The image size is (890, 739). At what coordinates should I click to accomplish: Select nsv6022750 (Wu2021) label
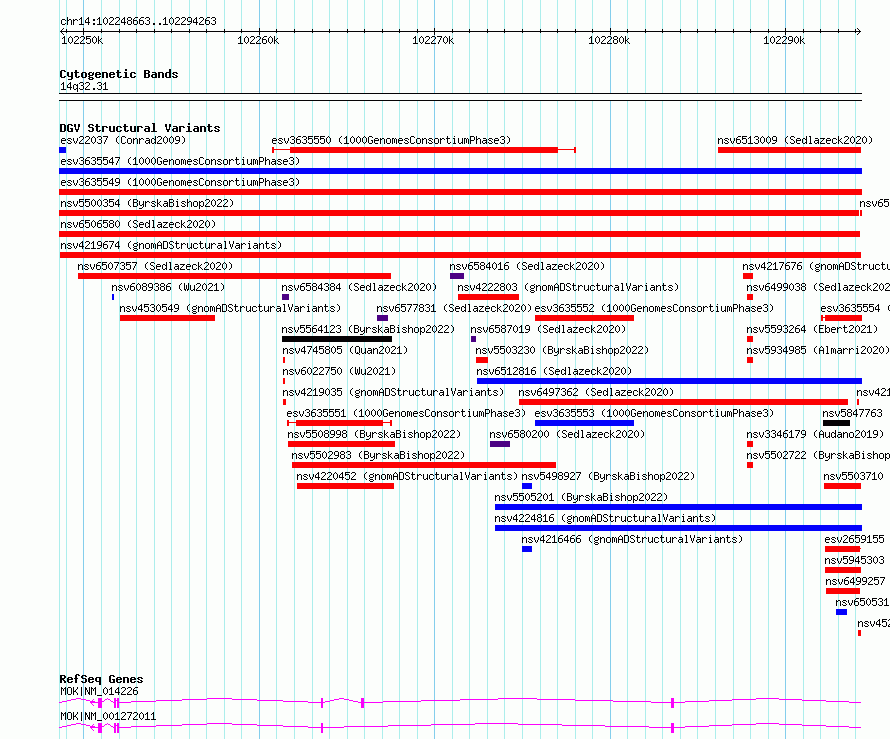point(339,371)
